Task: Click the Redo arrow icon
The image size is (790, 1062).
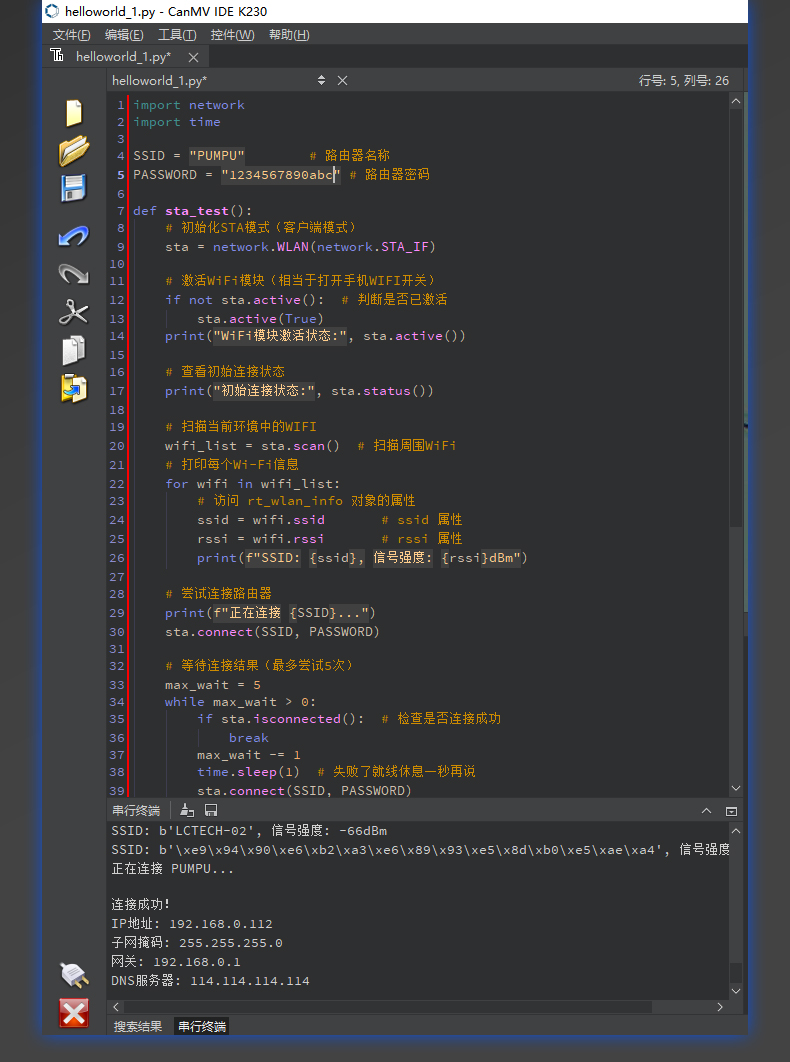Action: pos(74,274)
